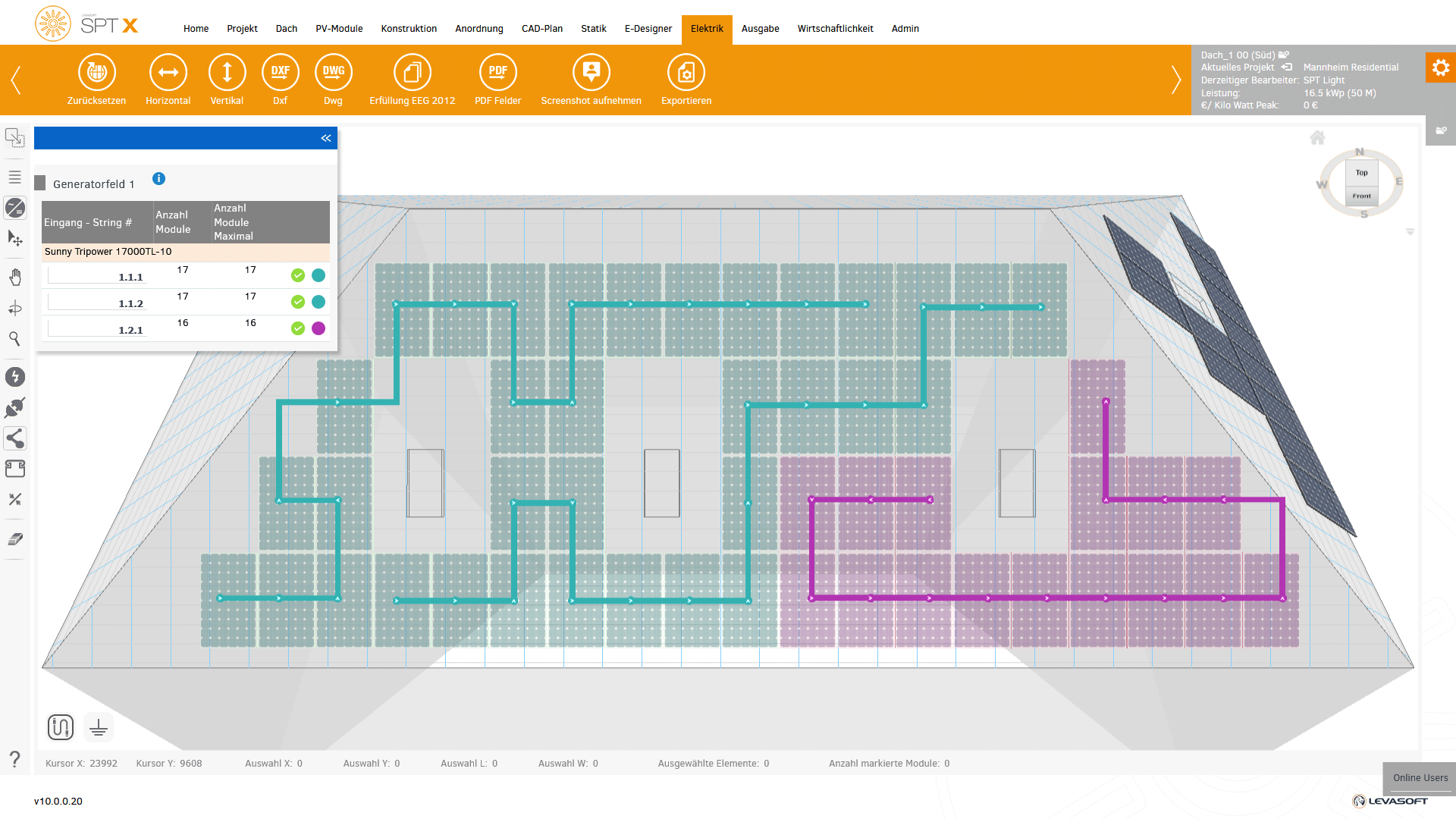Select the pan hand tool
1456x819 pixels.
(x=15, y=278)
